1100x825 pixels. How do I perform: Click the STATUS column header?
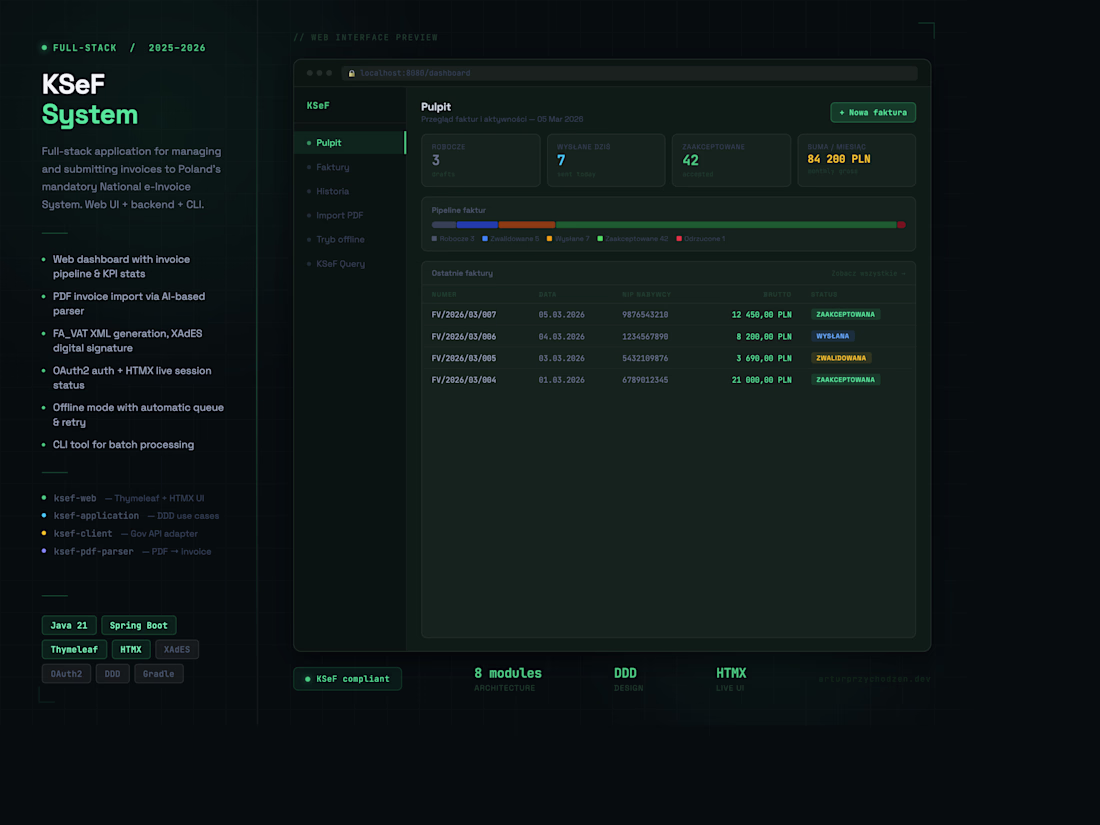824,295
